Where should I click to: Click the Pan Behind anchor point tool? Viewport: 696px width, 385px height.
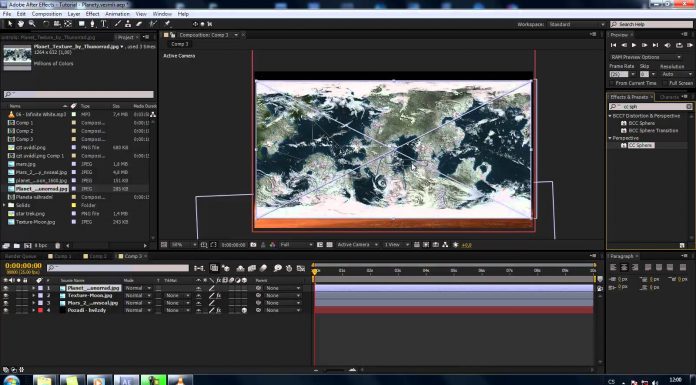[x=68, y=24]
